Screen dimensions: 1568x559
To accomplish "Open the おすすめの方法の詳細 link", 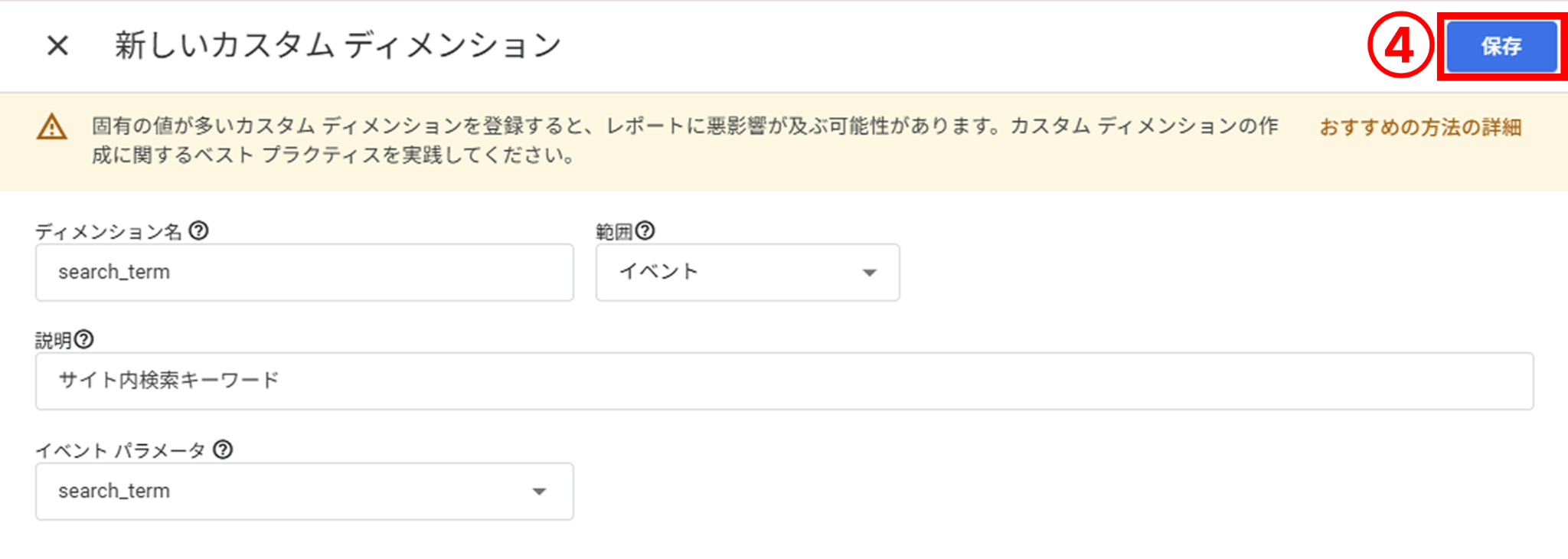I will coord(1421,127).
